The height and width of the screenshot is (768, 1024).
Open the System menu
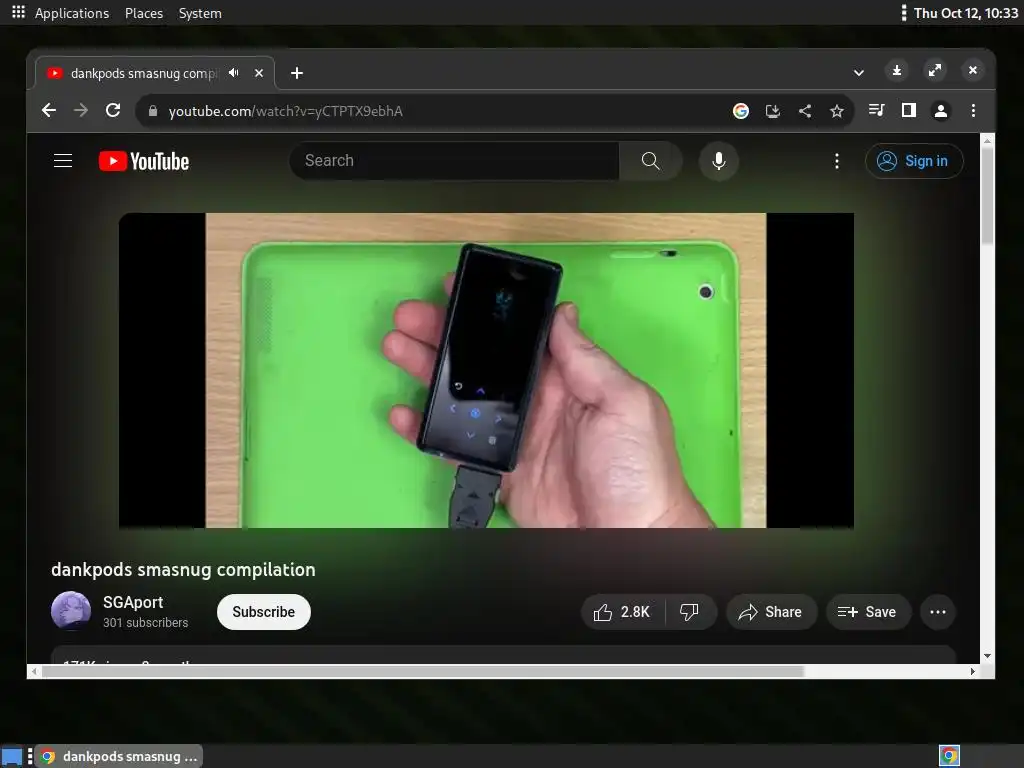200,13
